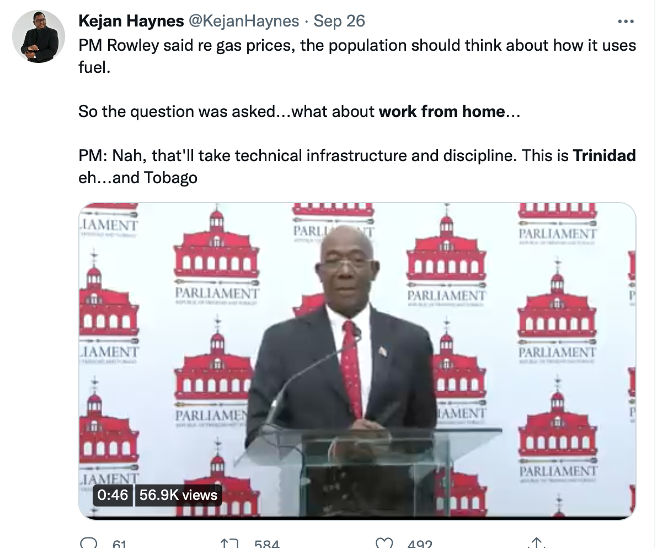Screen dimensions: 668x548
Task: Select bold 'Trinidad' word in tweet
Action: tap(604, 155)
